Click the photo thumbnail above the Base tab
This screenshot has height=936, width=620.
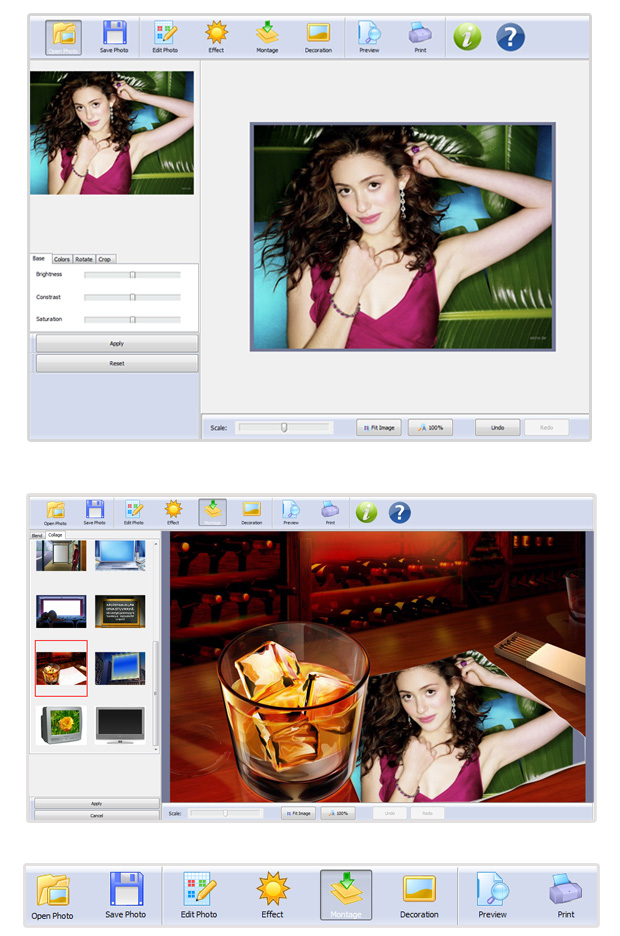(x=112, y=133)
